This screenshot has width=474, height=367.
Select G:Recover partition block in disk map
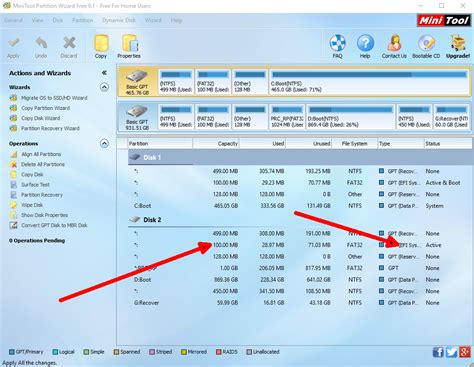452,117
